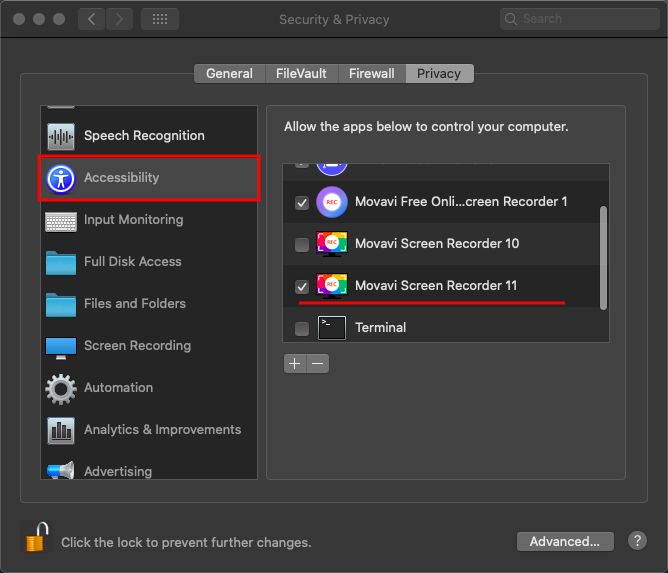Click the Analytics & Improvements chart icon
The height and width of the screenshot is (573, 668).
tap(61, 431)
